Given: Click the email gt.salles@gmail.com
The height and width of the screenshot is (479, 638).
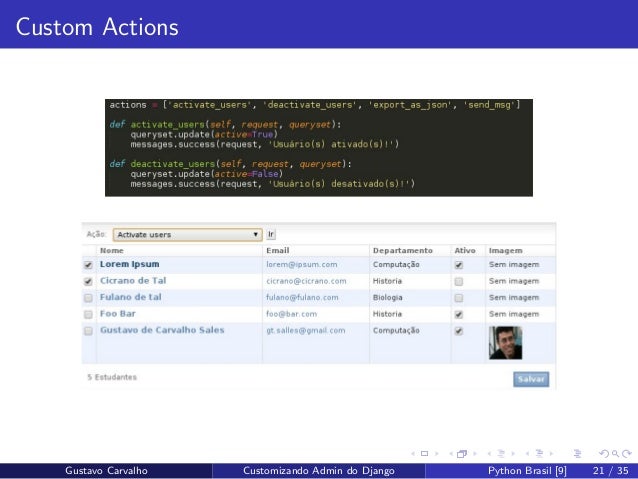Looking at the screenshot, I should [306, 330].
